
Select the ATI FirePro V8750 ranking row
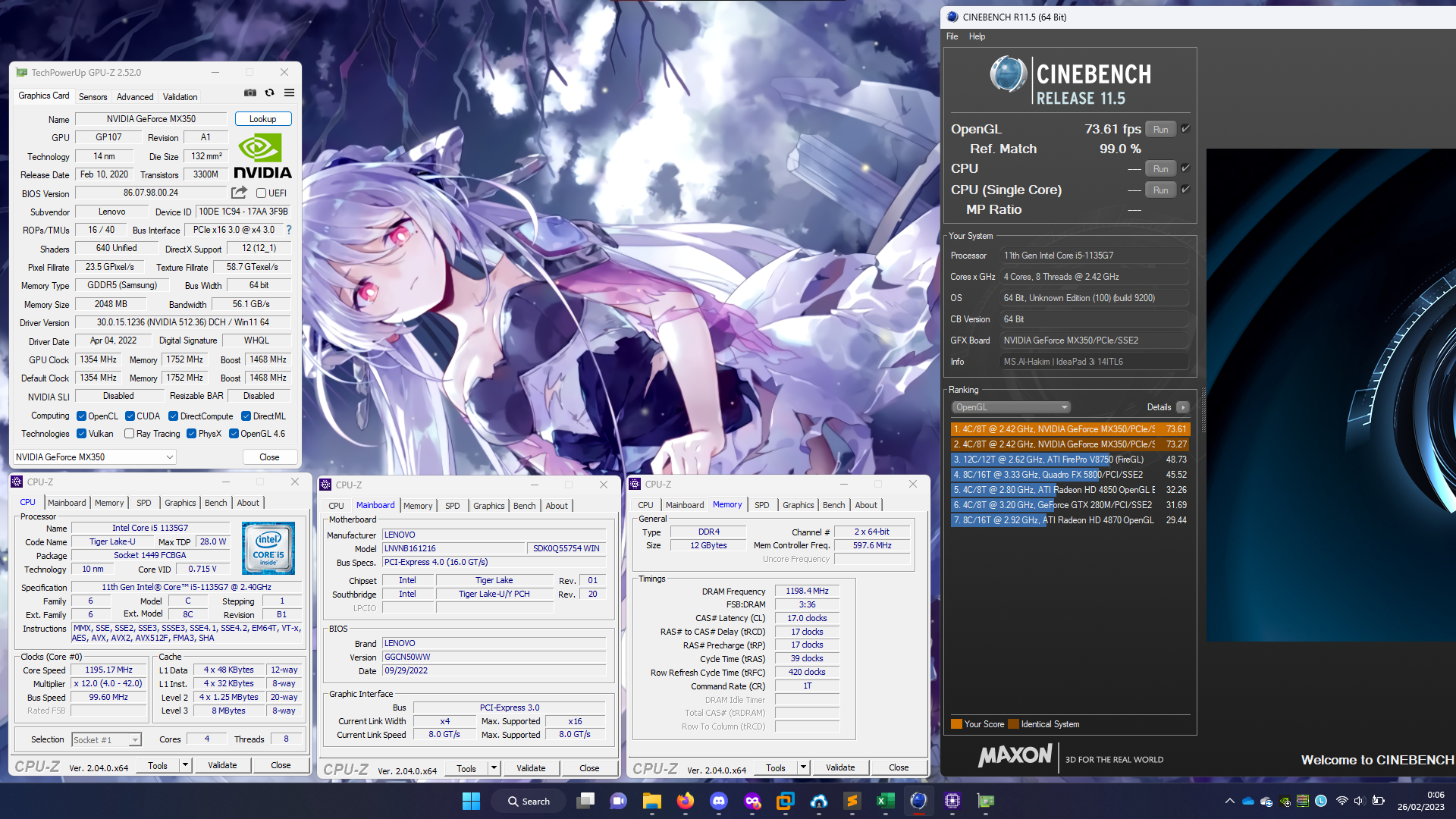click(x=1070, y=460)
